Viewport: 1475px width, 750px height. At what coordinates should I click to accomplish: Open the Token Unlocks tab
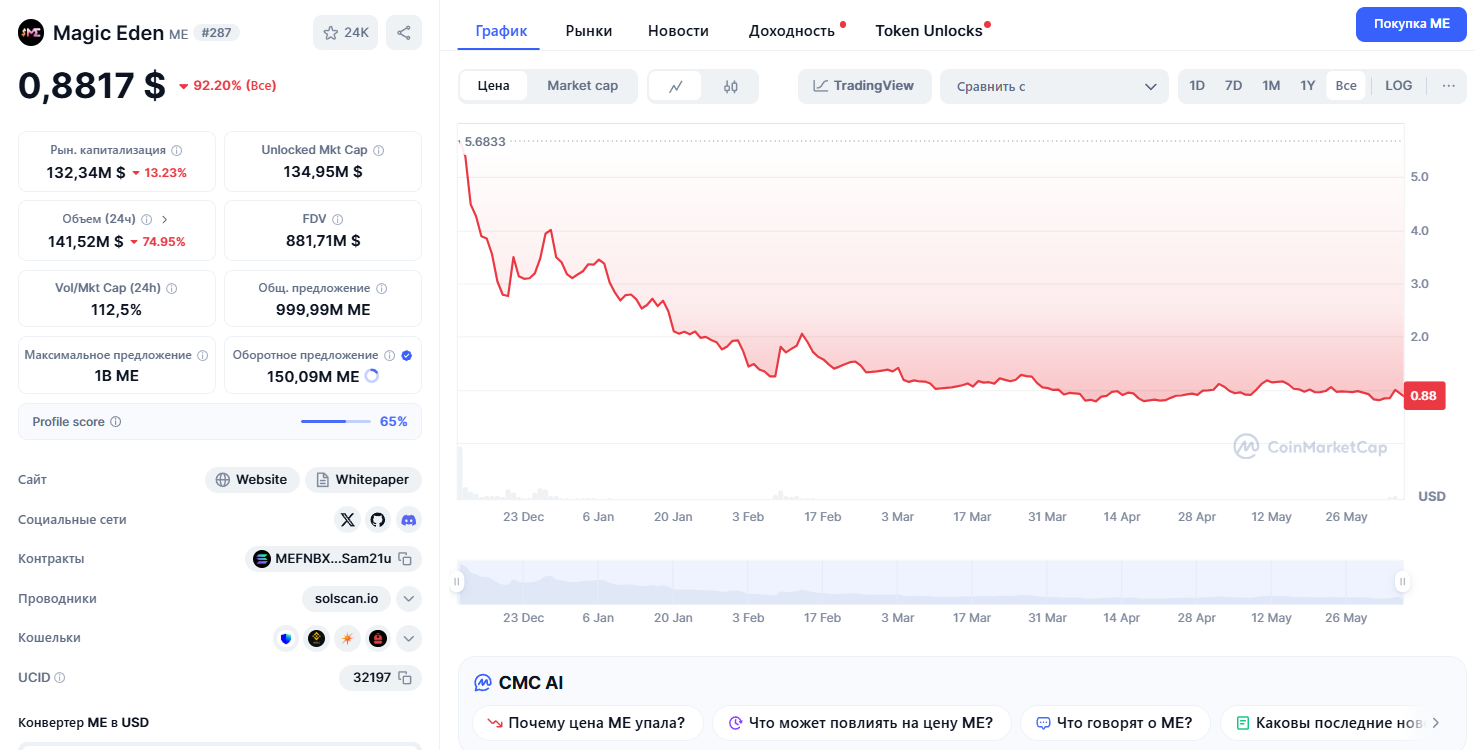coord(929,31)
